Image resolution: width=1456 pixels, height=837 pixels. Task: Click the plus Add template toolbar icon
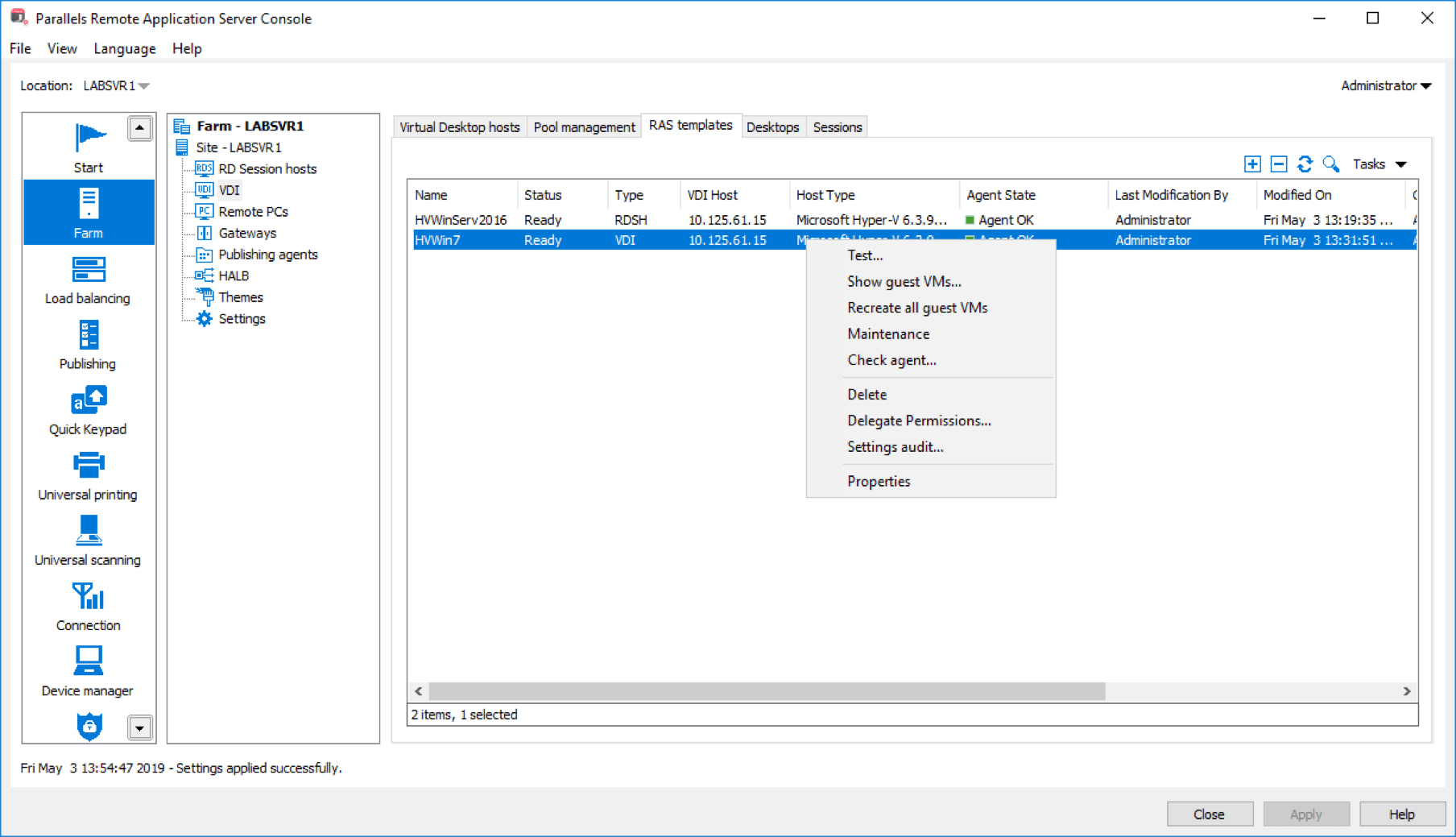pyautogui.click(x=1252, y=164)
